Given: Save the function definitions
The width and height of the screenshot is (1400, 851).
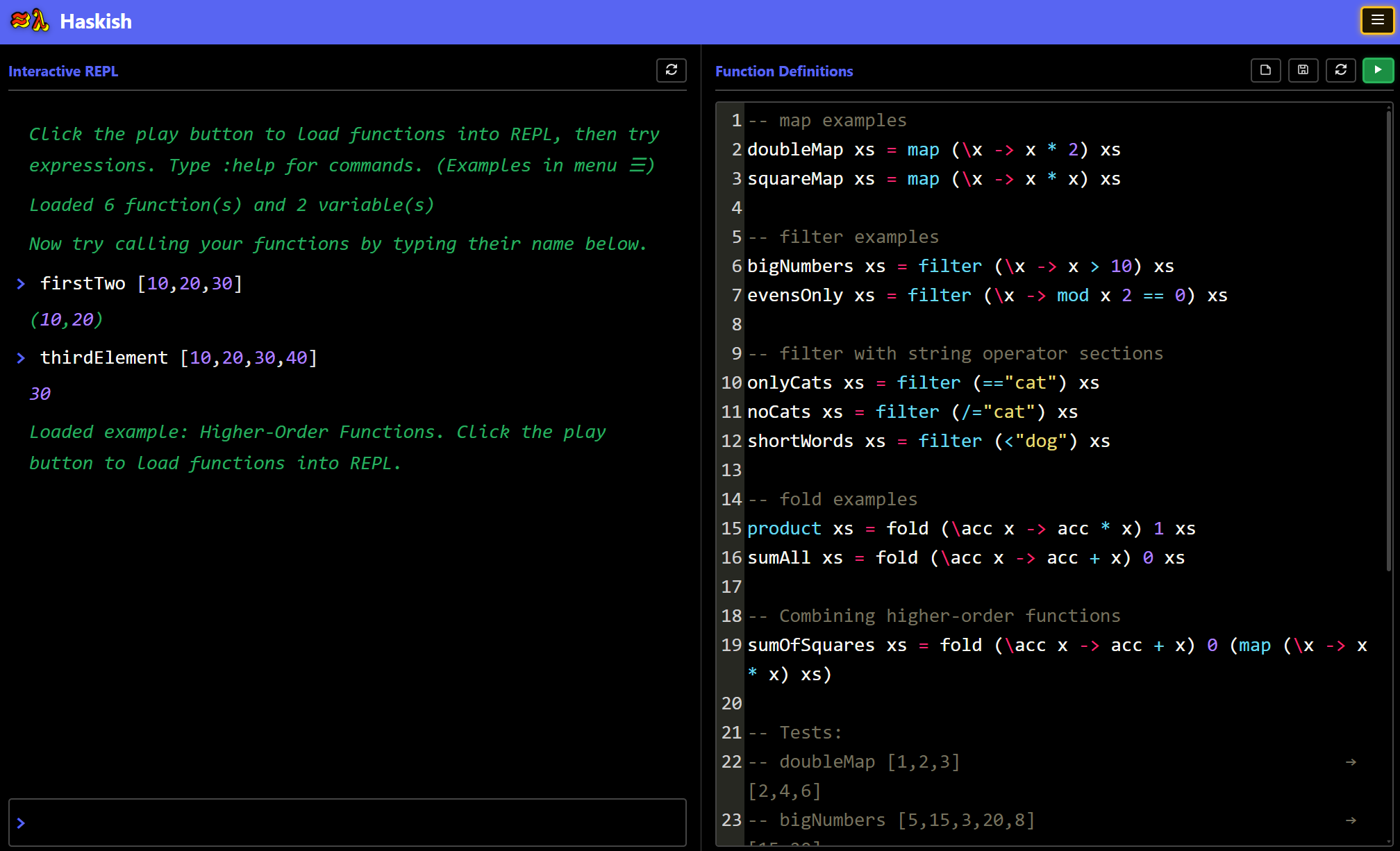Looking at the screenshot, I should coord(1303,70).
